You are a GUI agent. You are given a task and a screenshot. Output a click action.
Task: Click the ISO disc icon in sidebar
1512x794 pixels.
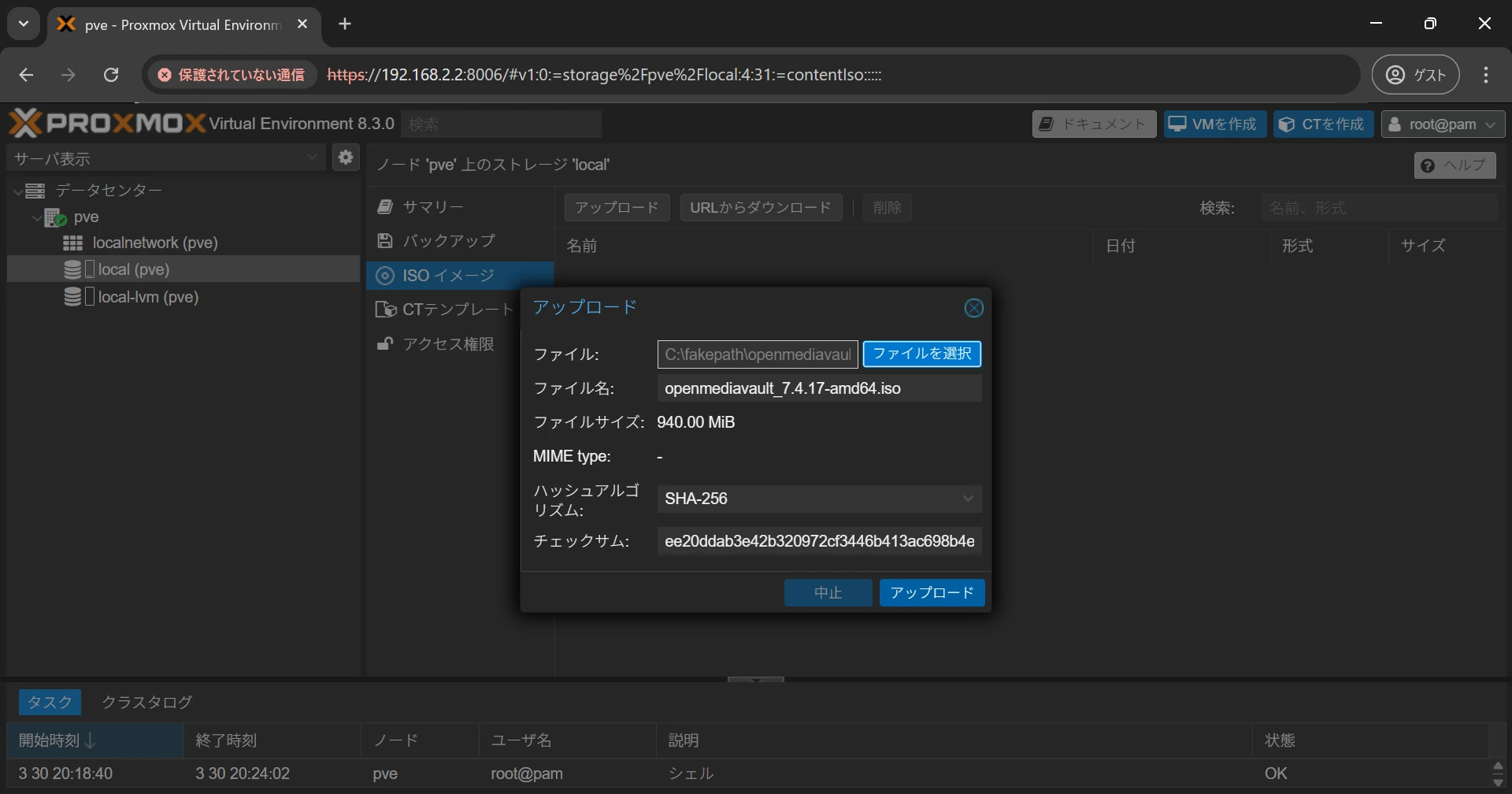[385, 276]
